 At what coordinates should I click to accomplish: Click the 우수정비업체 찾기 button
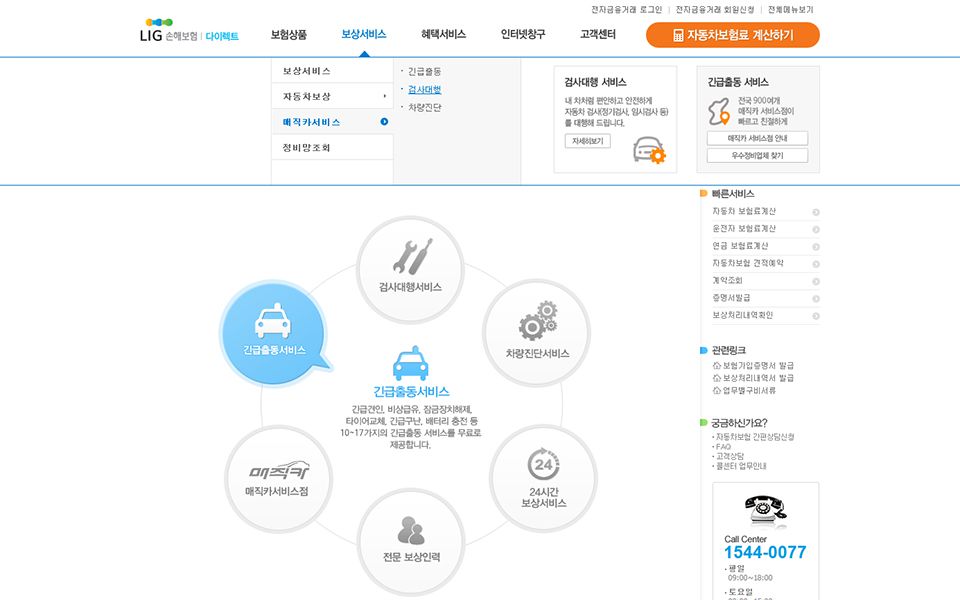tap(757, 156)
